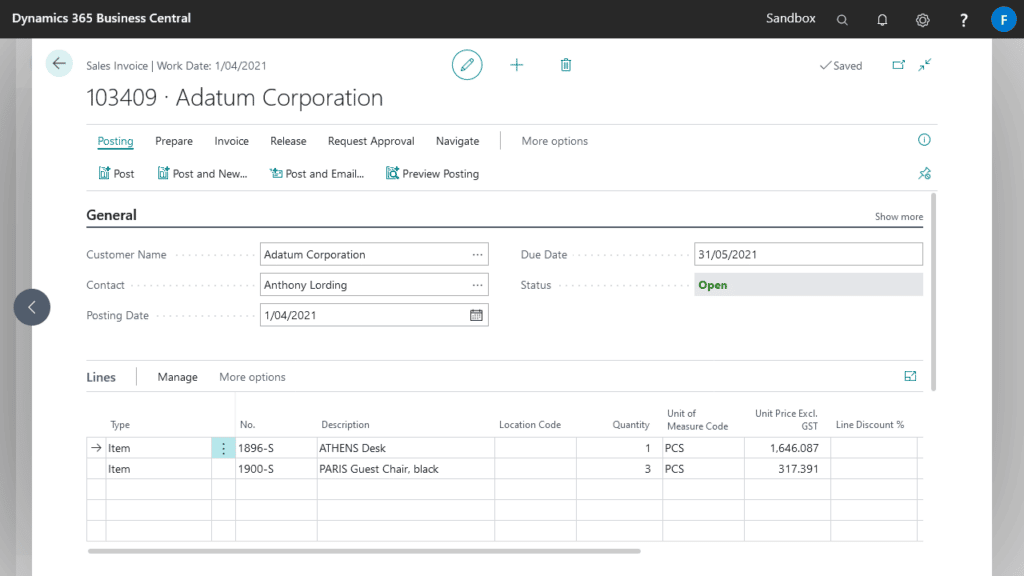The height and width of the screenshot is (576, 1024).
Task: Open Customer Name lookup ellipsis
Action: [x=478, y=255]
